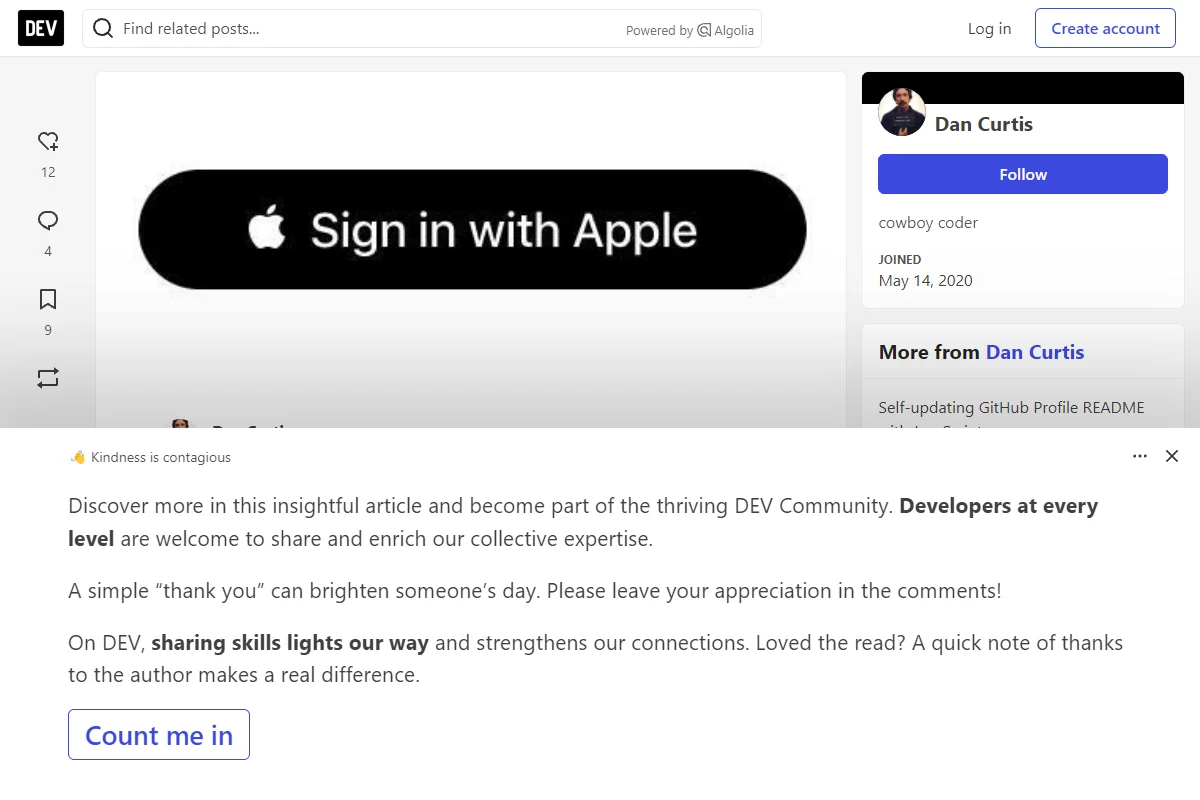Click the Count me in button
Viewport: 1200px width, 800px height.
click(159, 735)
